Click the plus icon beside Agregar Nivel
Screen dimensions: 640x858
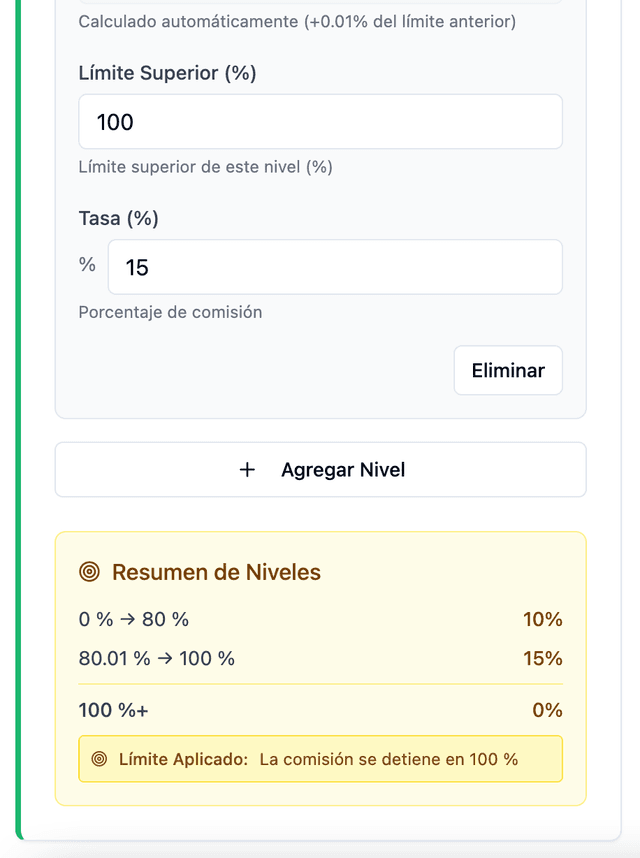pyautogui.click(x=248, y=470)
